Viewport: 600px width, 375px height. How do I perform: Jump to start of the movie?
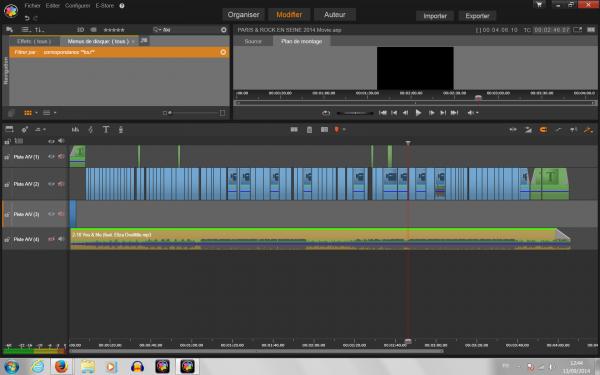(x=382, y=113)
